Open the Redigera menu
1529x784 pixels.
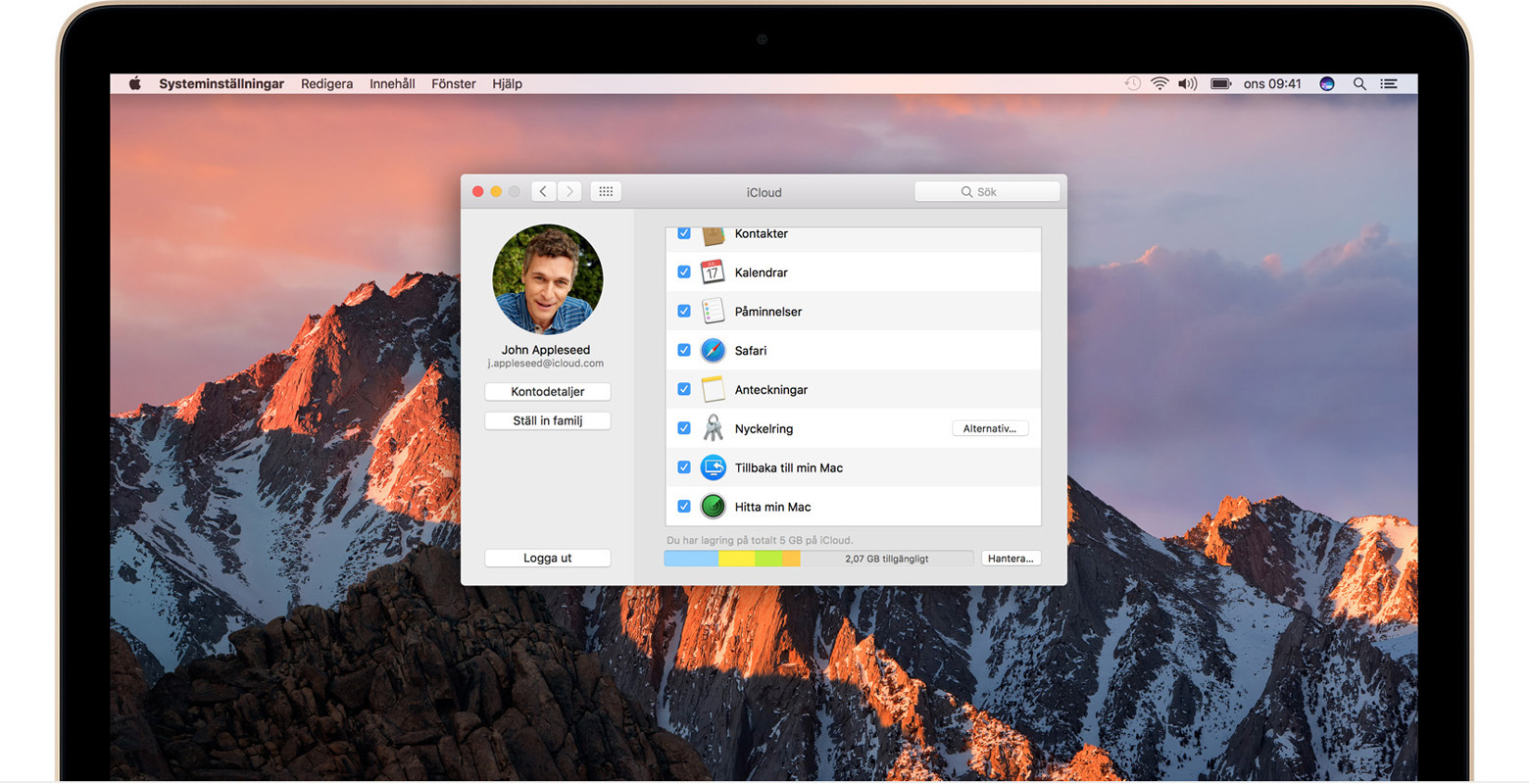tap(326, 83)
